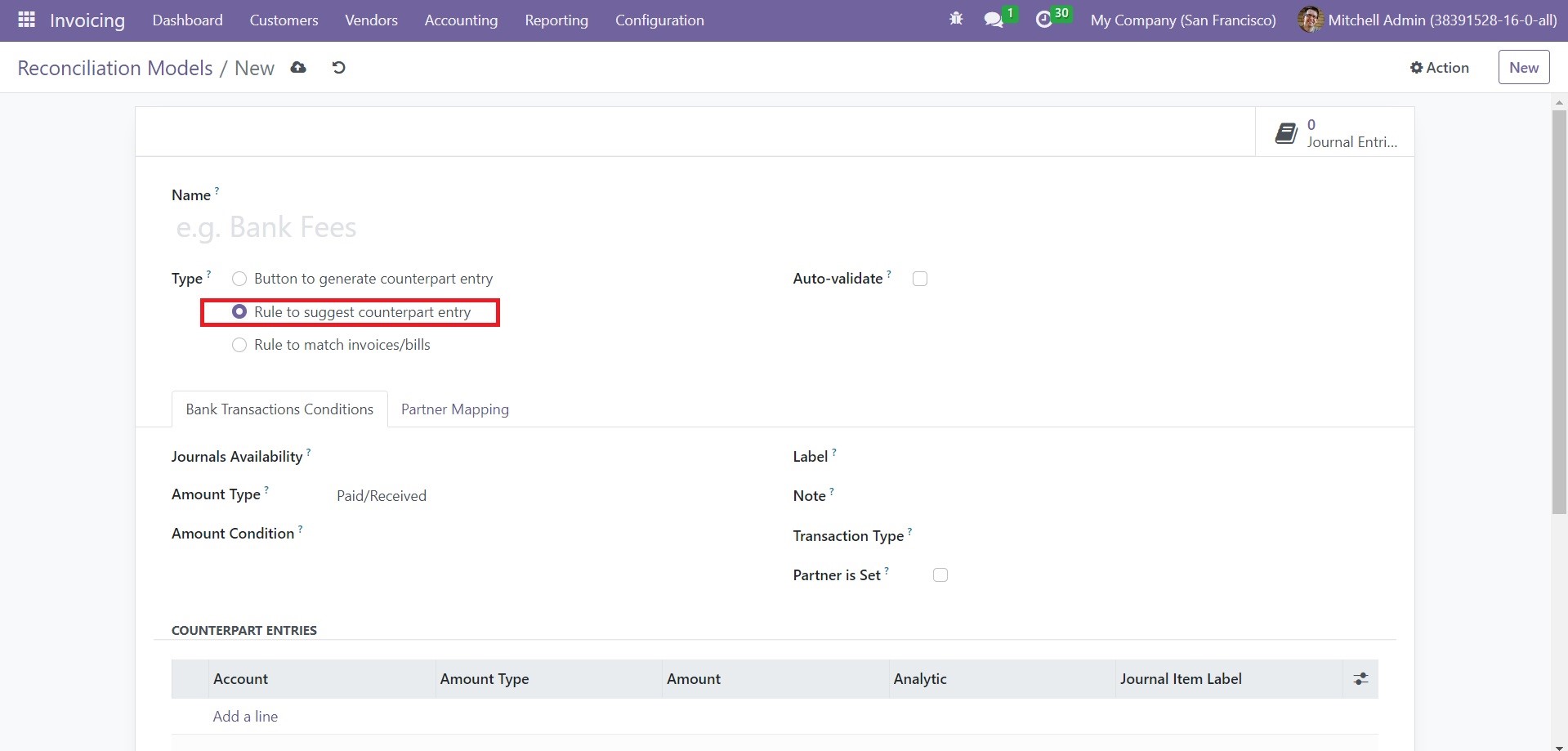
Task: Click Journals Availability help question mark
Action: click(x=308, y=452)
